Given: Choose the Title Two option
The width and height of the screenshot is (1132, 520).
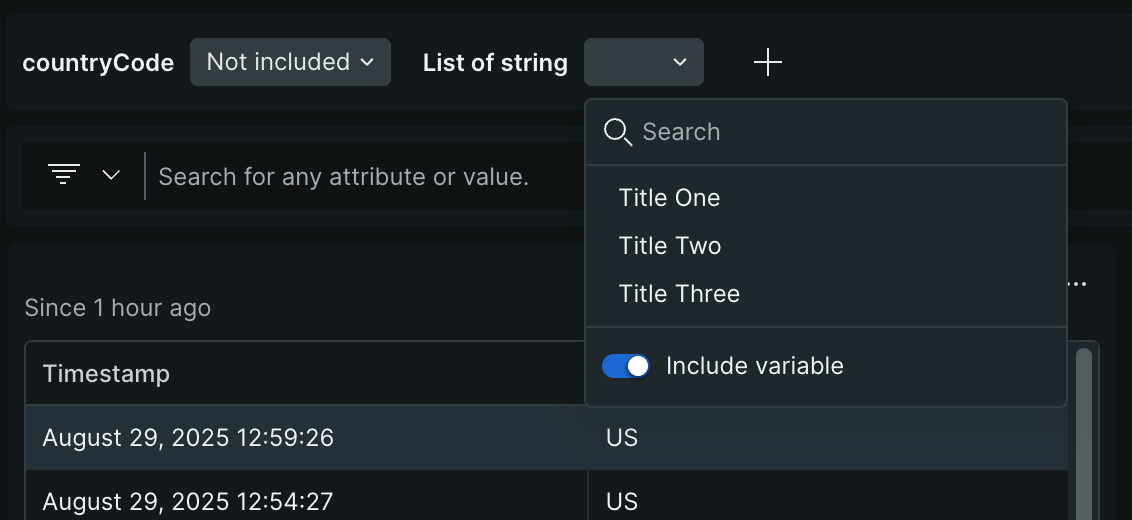Looking at the screenshot, I should [669, 246].
